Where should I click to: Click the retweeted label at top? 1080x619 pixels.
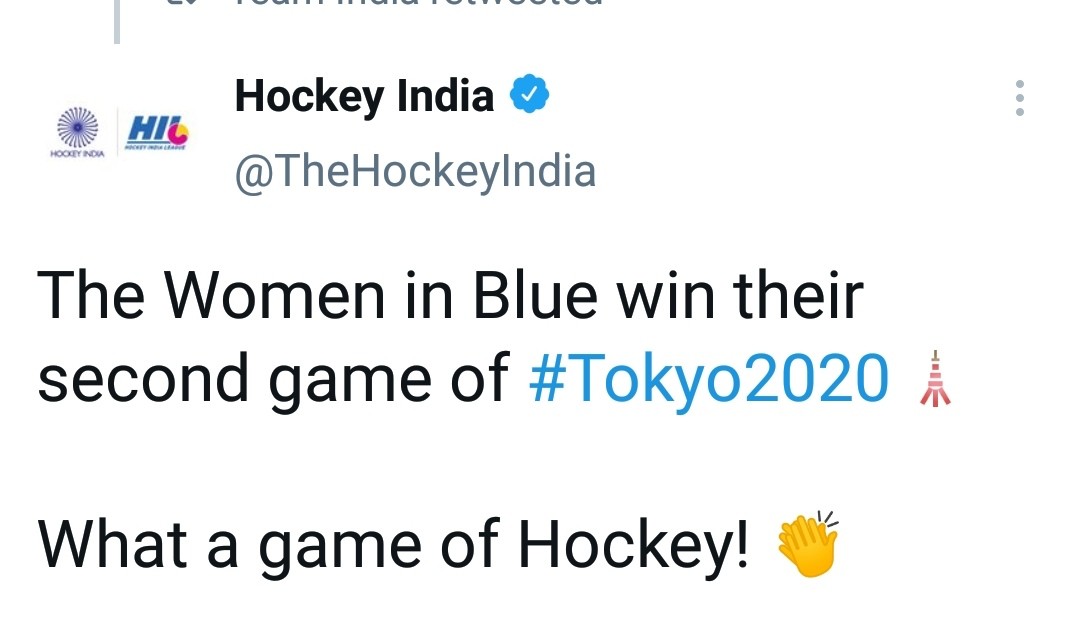click(x=420, y=4)
